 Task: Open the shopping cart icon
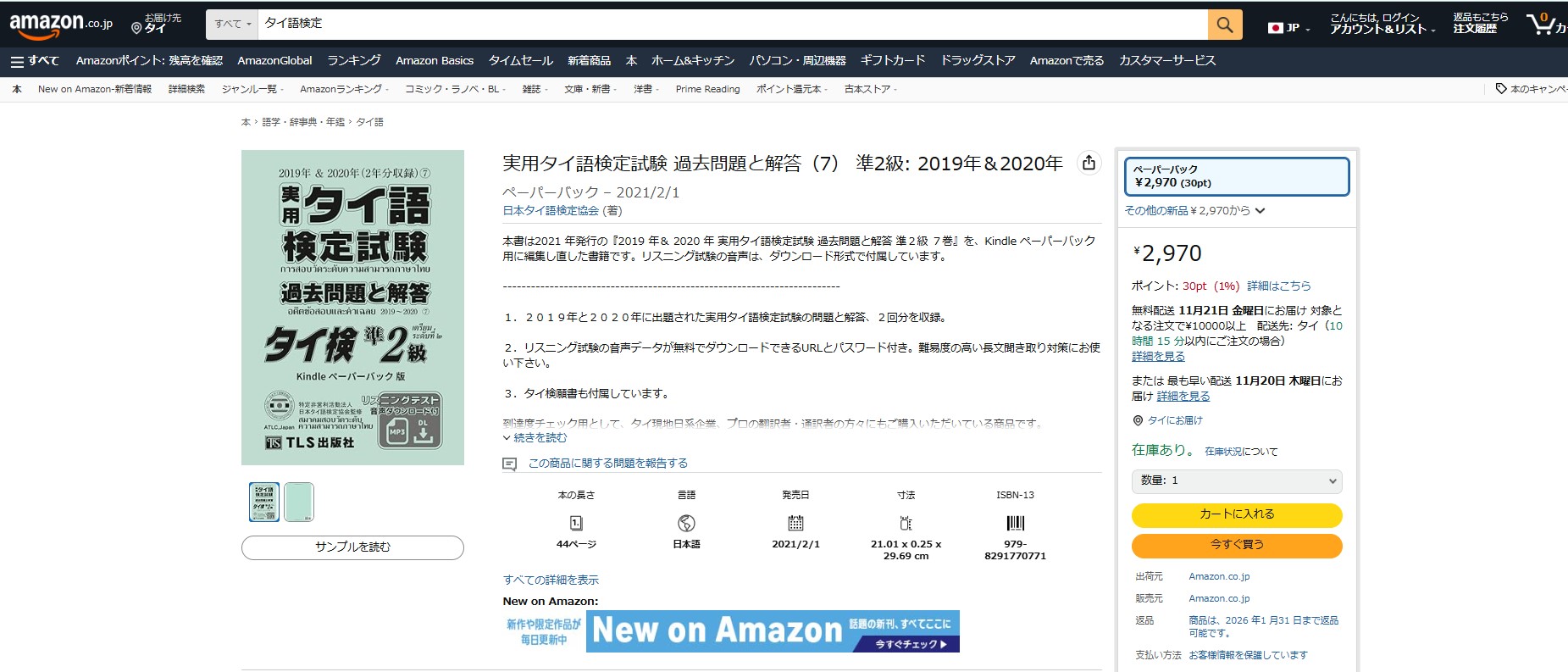(1542, 24)
